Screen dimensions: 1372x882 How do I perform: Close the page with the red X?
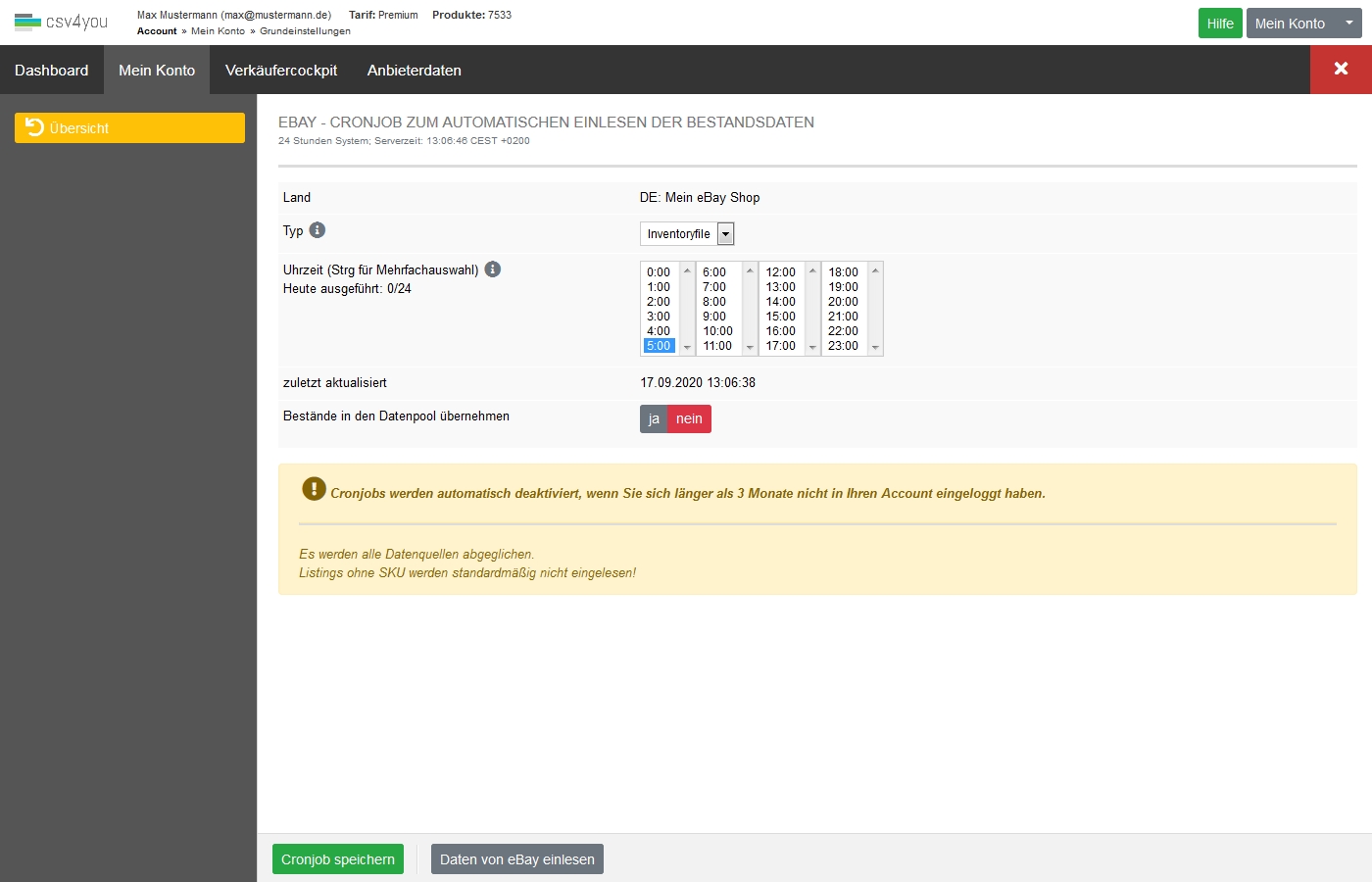(1341, 70)
